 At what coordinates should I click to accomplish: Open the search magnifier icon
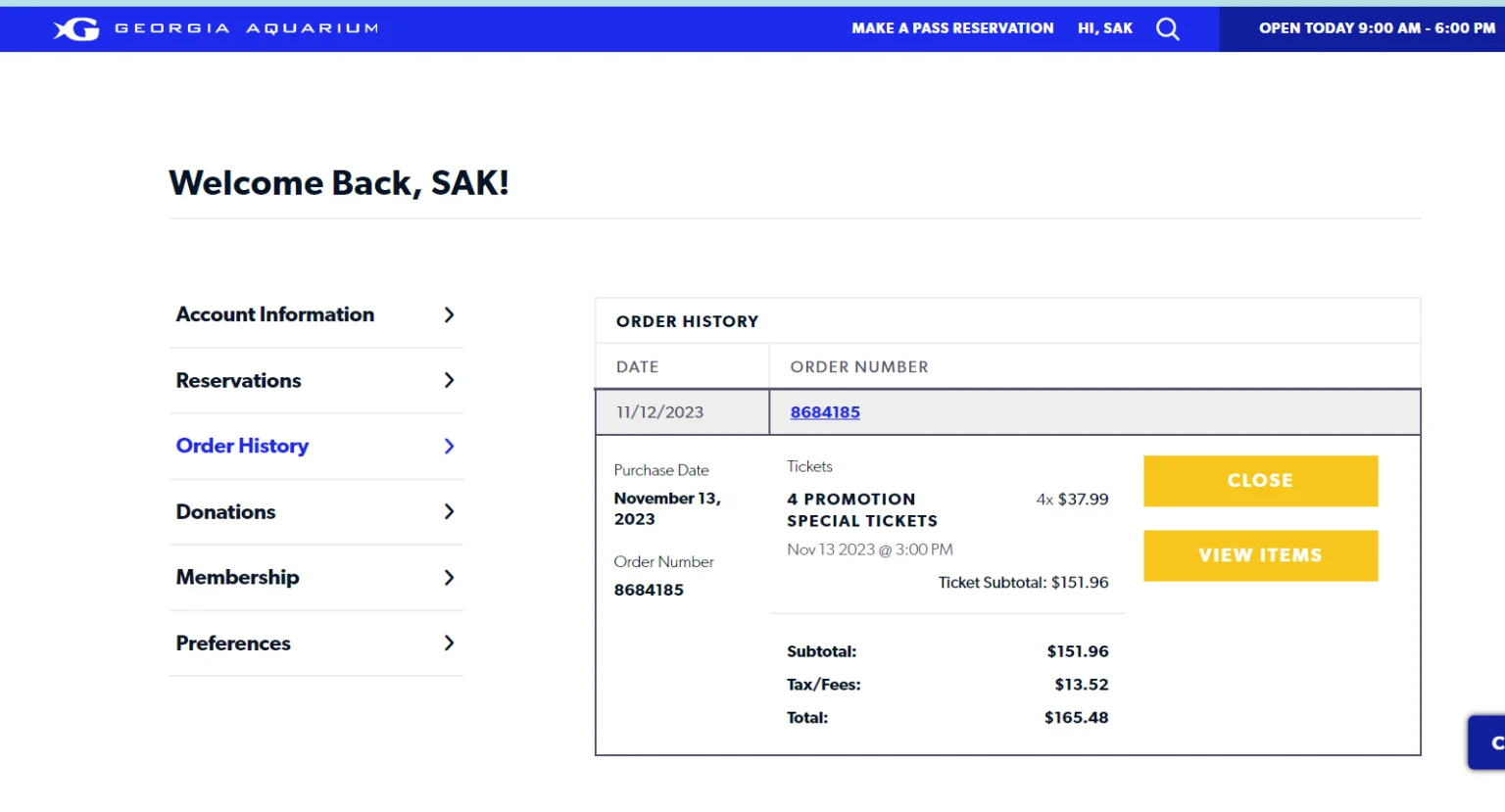(x=1167, y=28)
